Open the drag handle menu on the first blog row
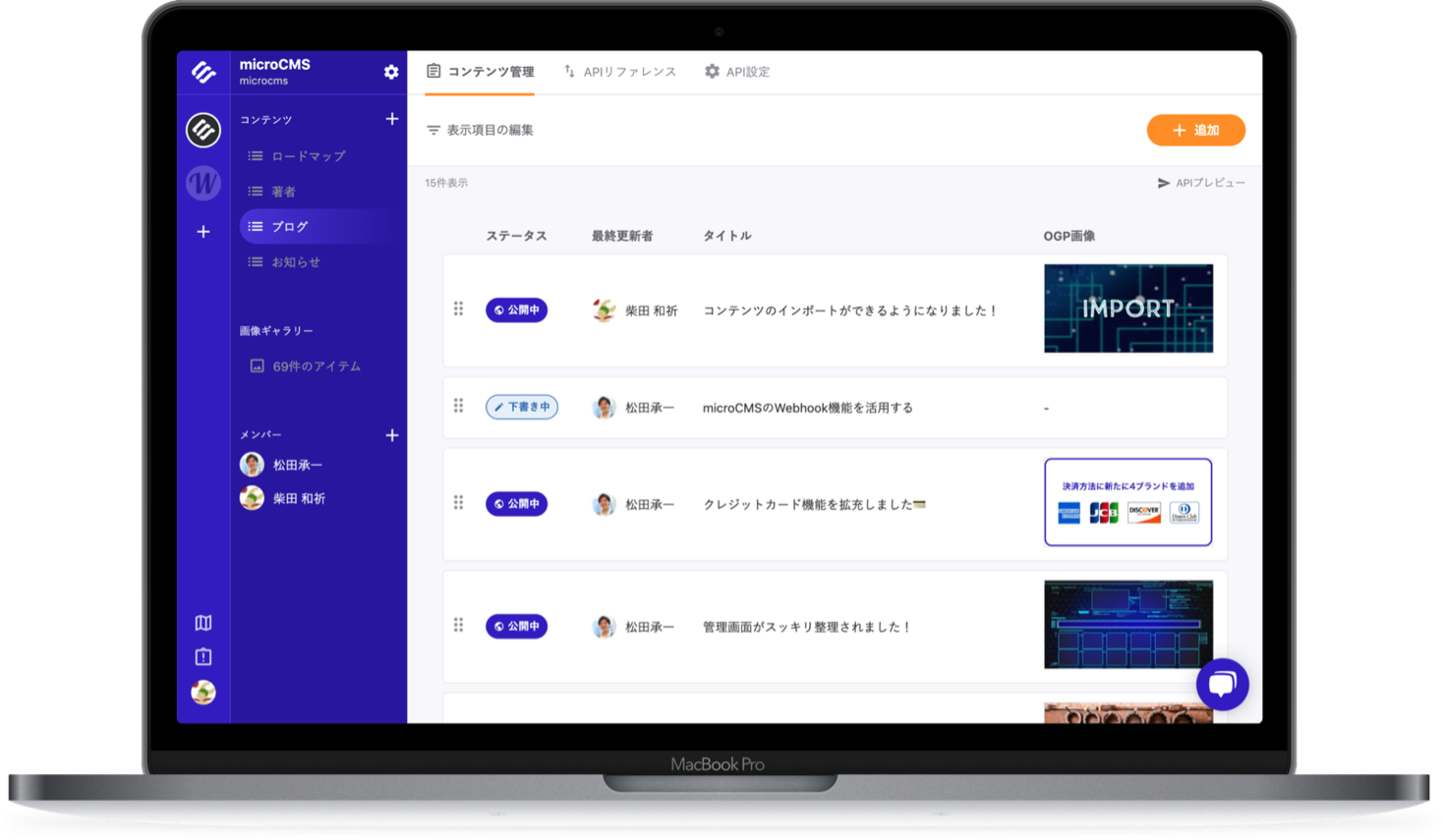The image size is (1443, 840). tap(458, 308)
